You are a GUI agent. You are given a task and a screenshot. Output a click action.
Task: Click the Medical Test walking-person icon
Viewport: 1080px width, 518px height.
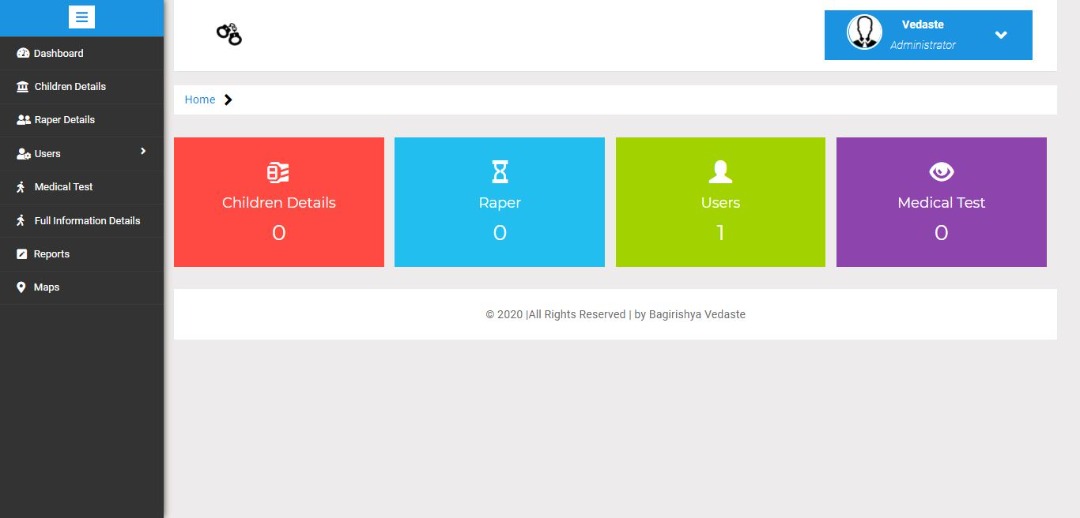(21, 187)
